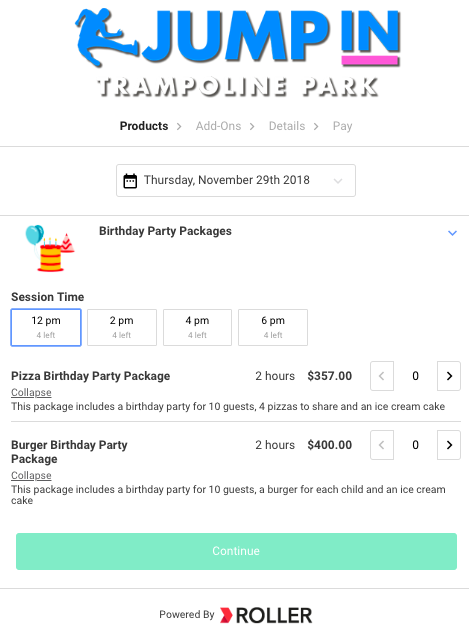This screenshot has width=469, height=639.
Task: Collapse the Pizza Birthday Party Package description
Action: 31,392
